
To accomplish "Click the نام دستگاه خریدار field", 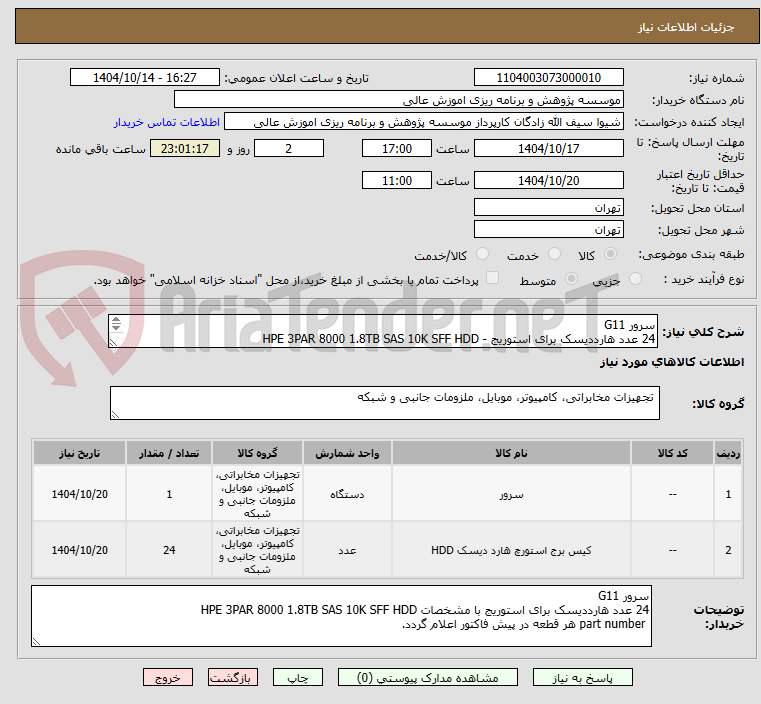I will 398,100.
